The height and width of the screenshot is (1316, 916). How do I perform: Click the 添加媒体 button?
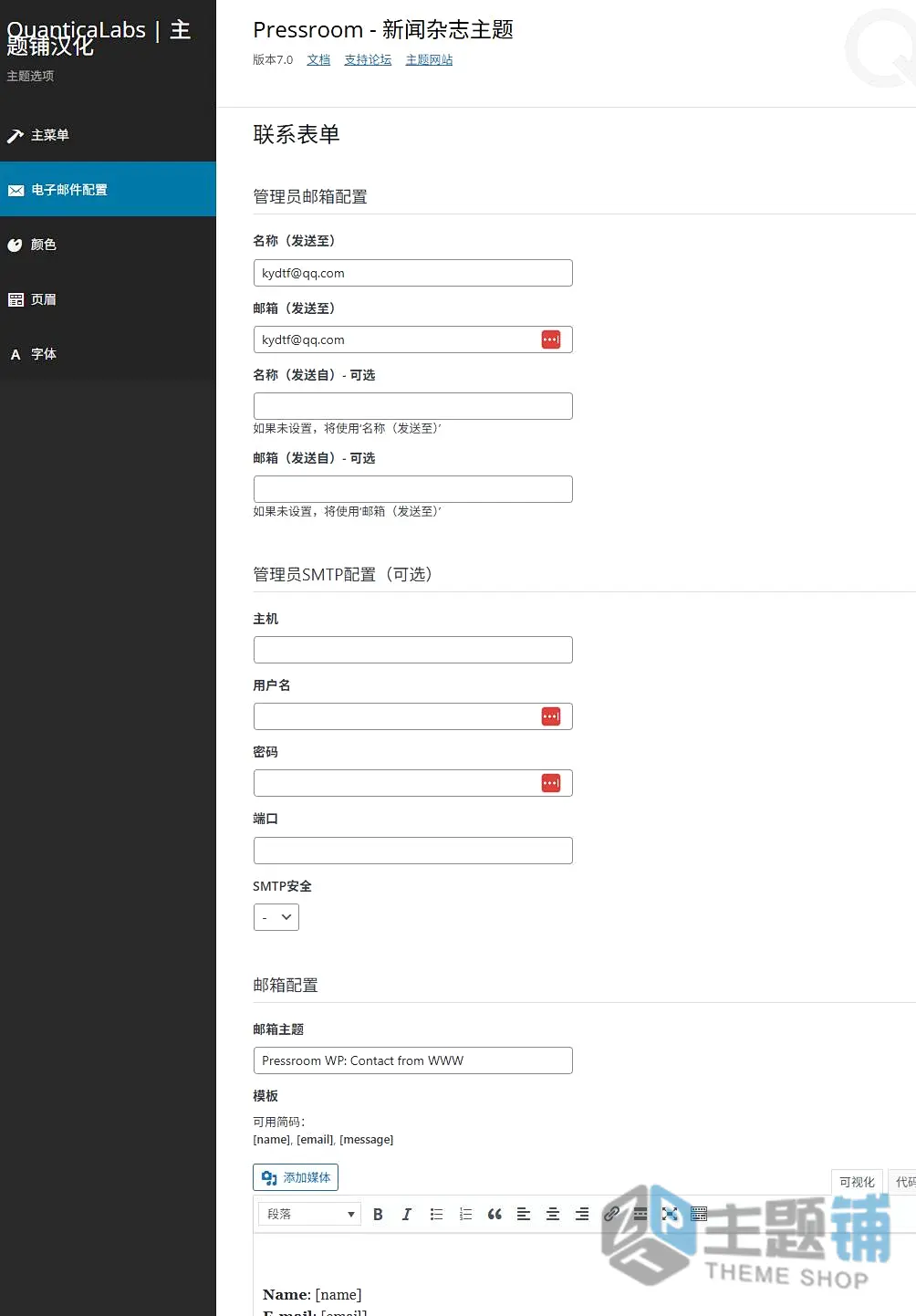pos(296,1177)
